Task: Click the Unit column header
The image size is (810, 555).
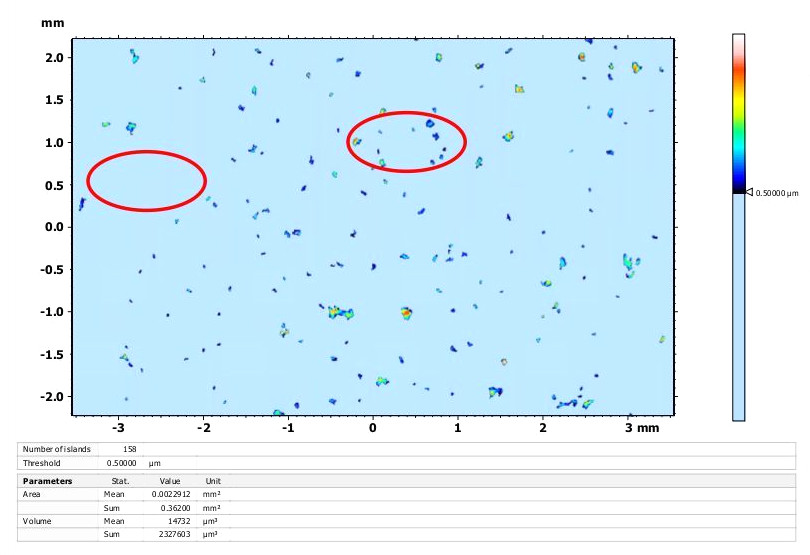Action: tap(213, 480)
